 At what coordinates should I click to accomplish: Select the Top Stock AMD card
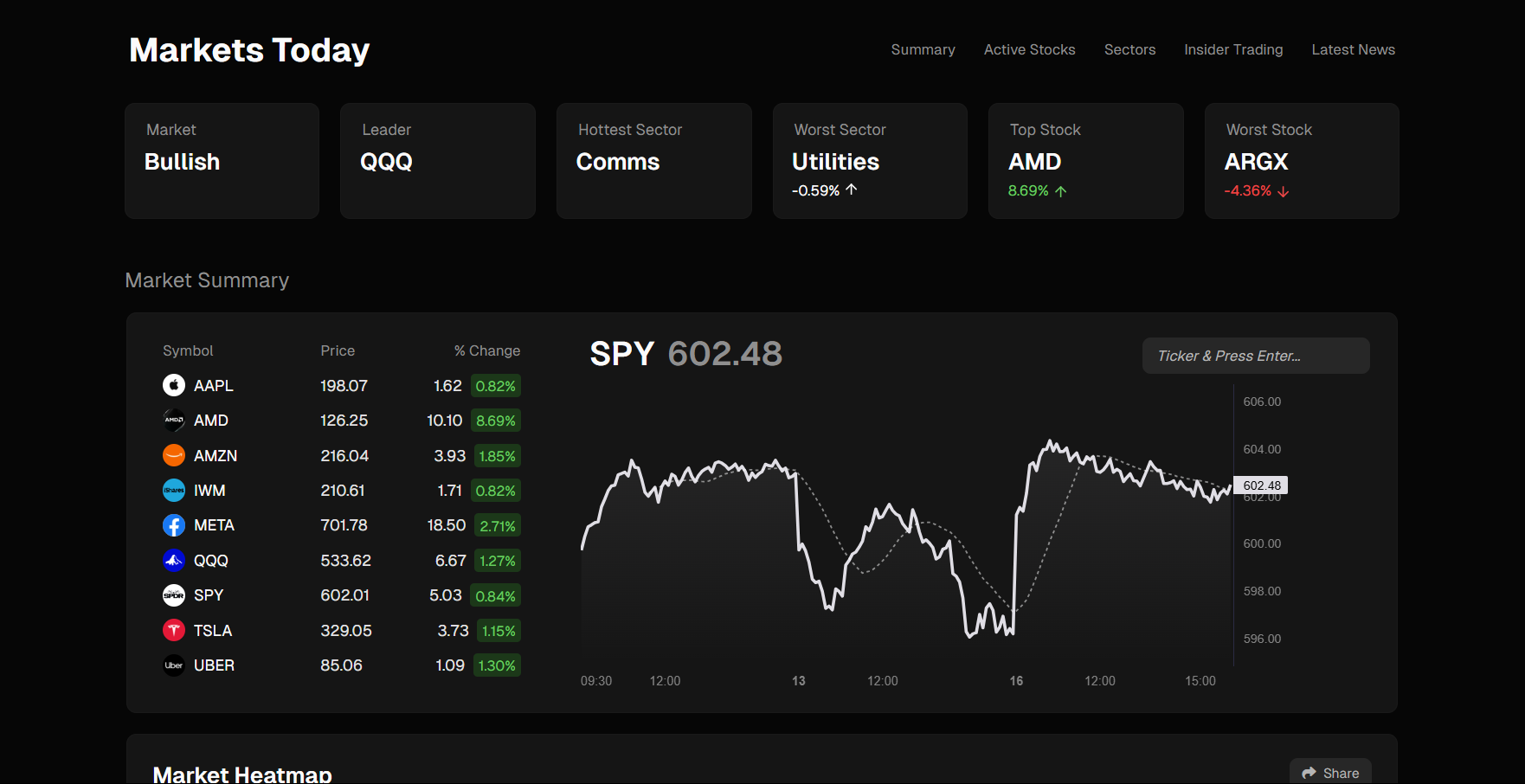tap(1086, 161)
